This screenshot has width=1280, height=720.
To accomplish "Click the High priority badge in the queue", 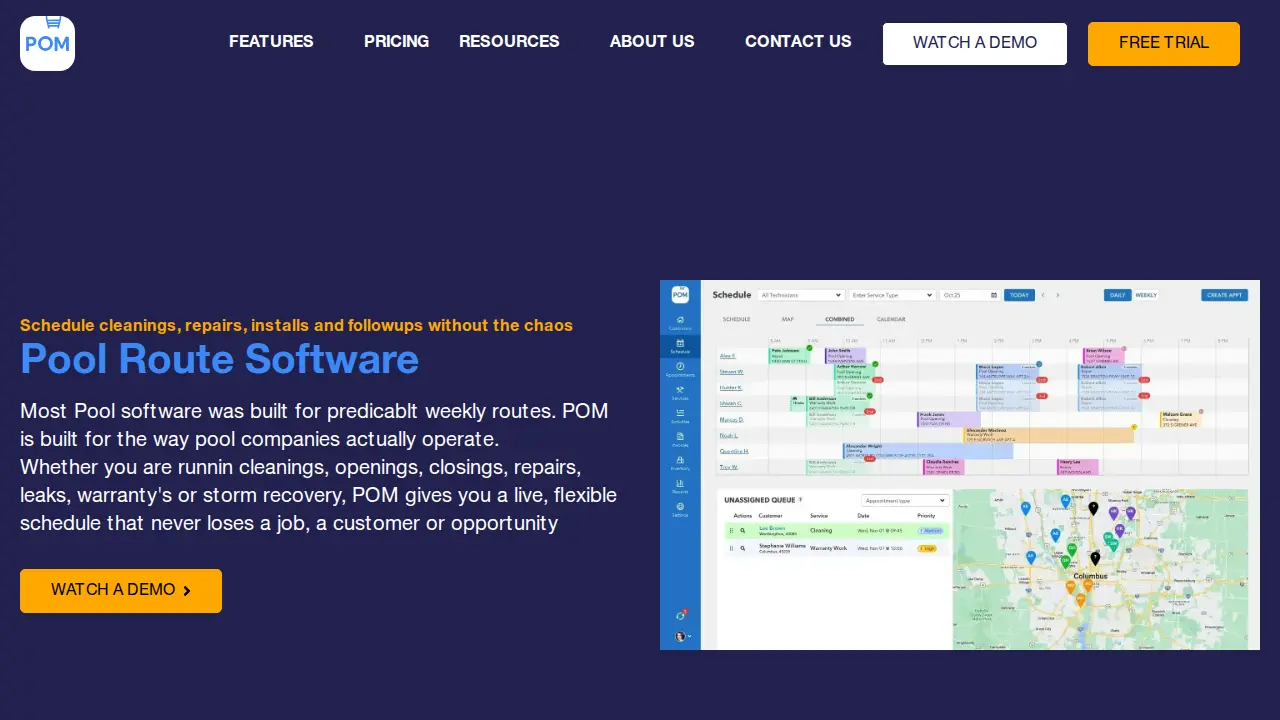I will 927,548.
